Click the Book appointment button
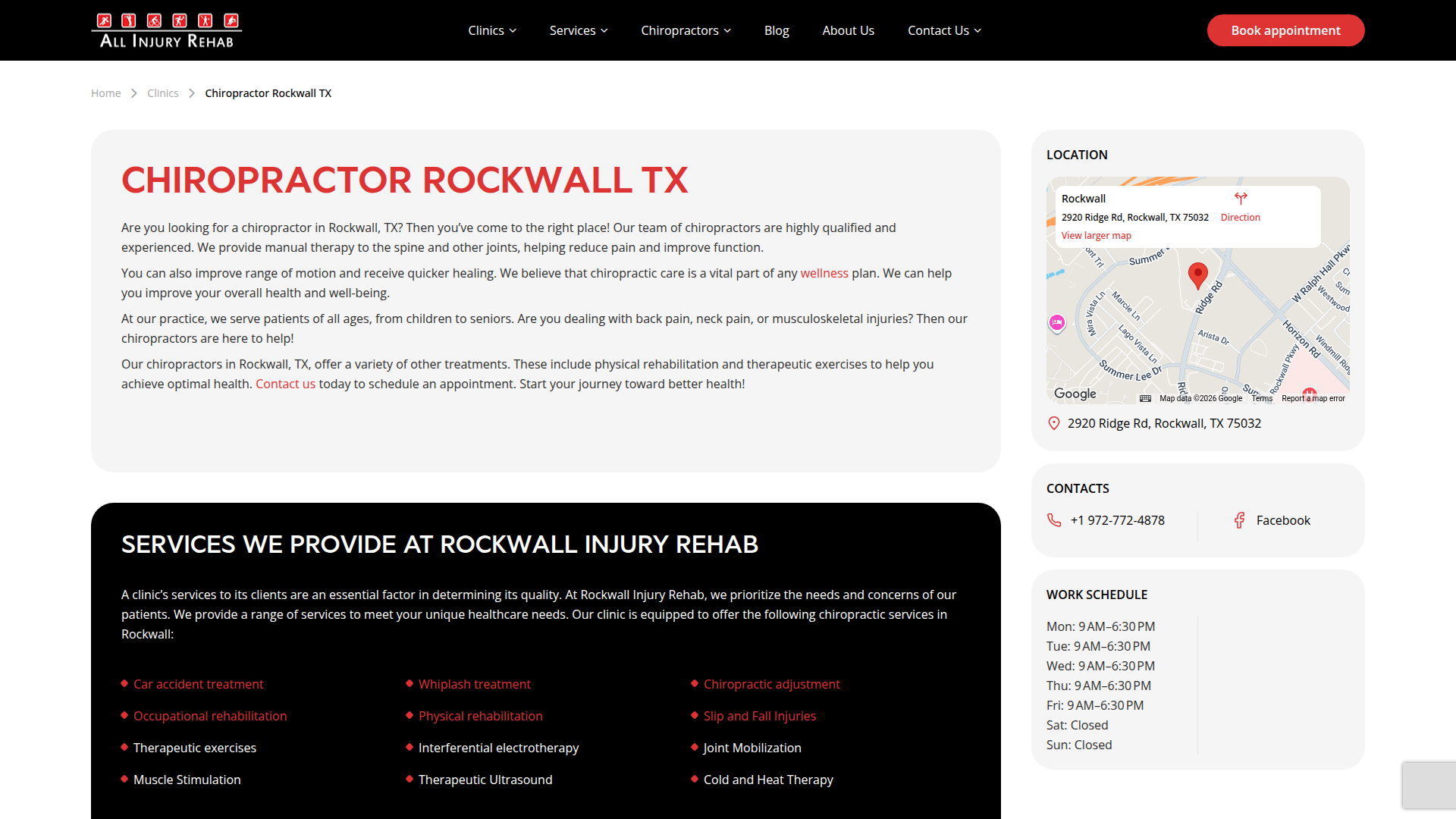The image size is (1456, 819). pyautogui.click(x=1286, y=30)
